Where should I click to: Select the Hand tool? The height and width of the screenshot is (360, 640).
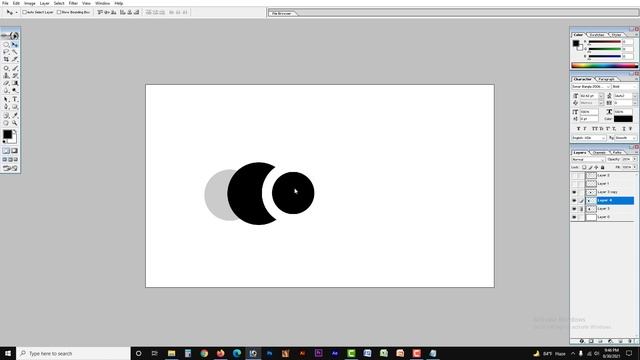pyautogui.click(x=6, y=123)
